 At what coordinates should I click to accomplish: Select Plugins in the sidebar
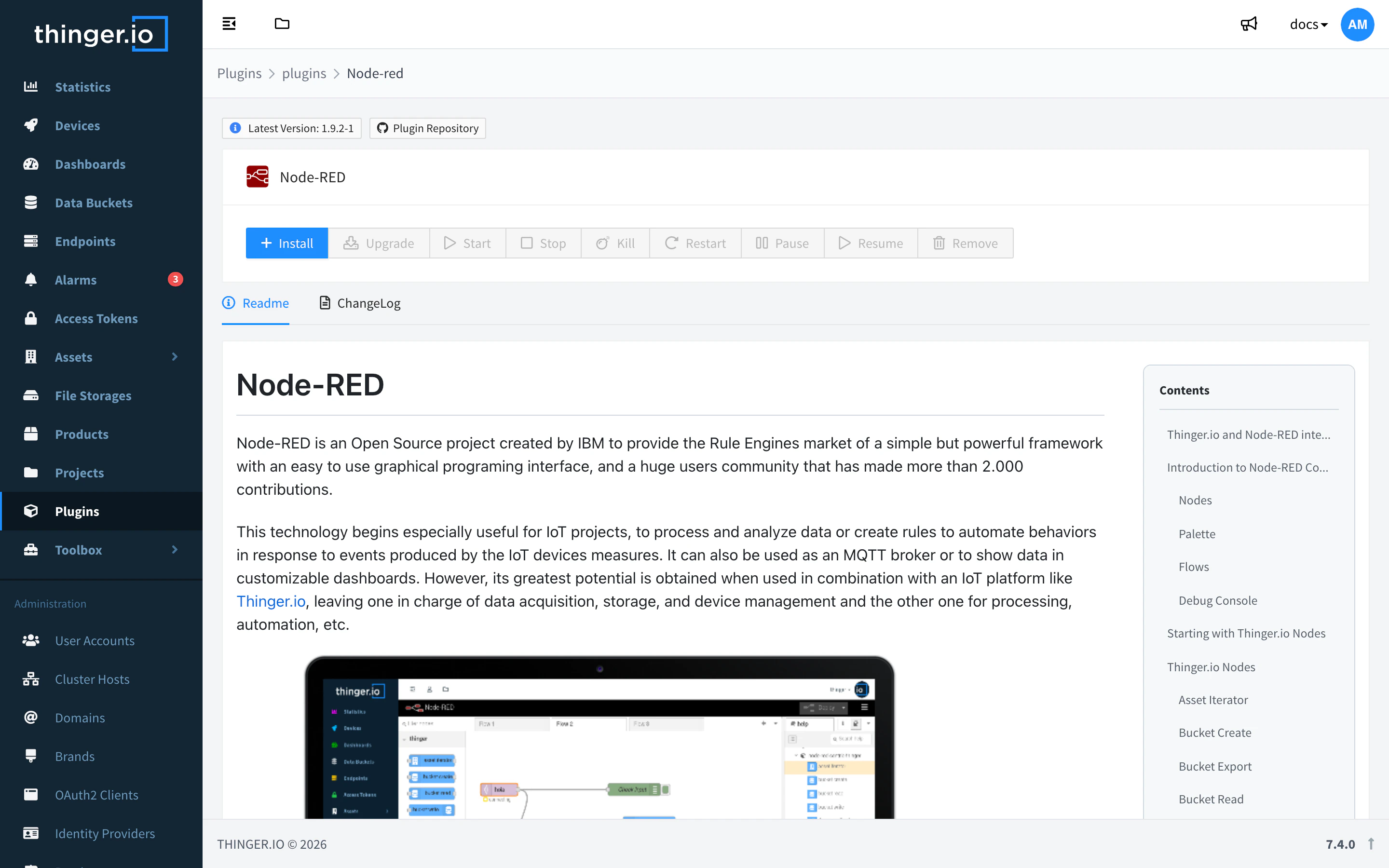(101, 511)
